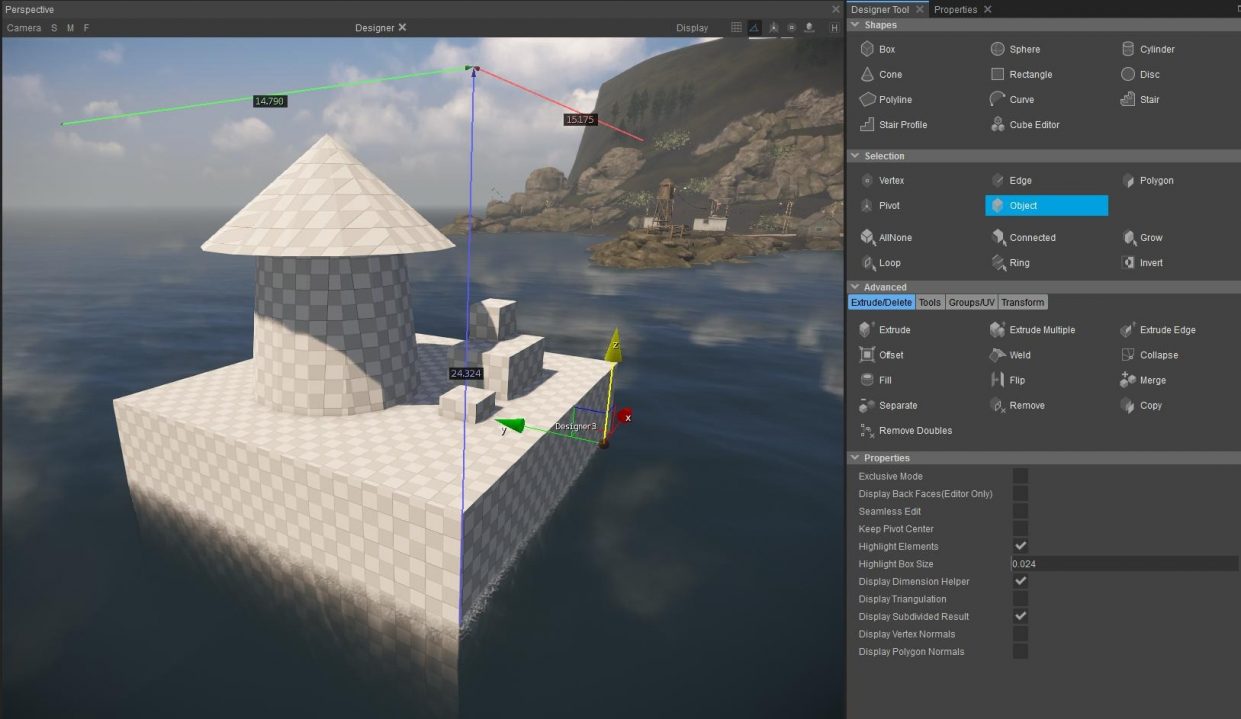Tick the Seamless Edit checkbox

(x=1020, y=511)
